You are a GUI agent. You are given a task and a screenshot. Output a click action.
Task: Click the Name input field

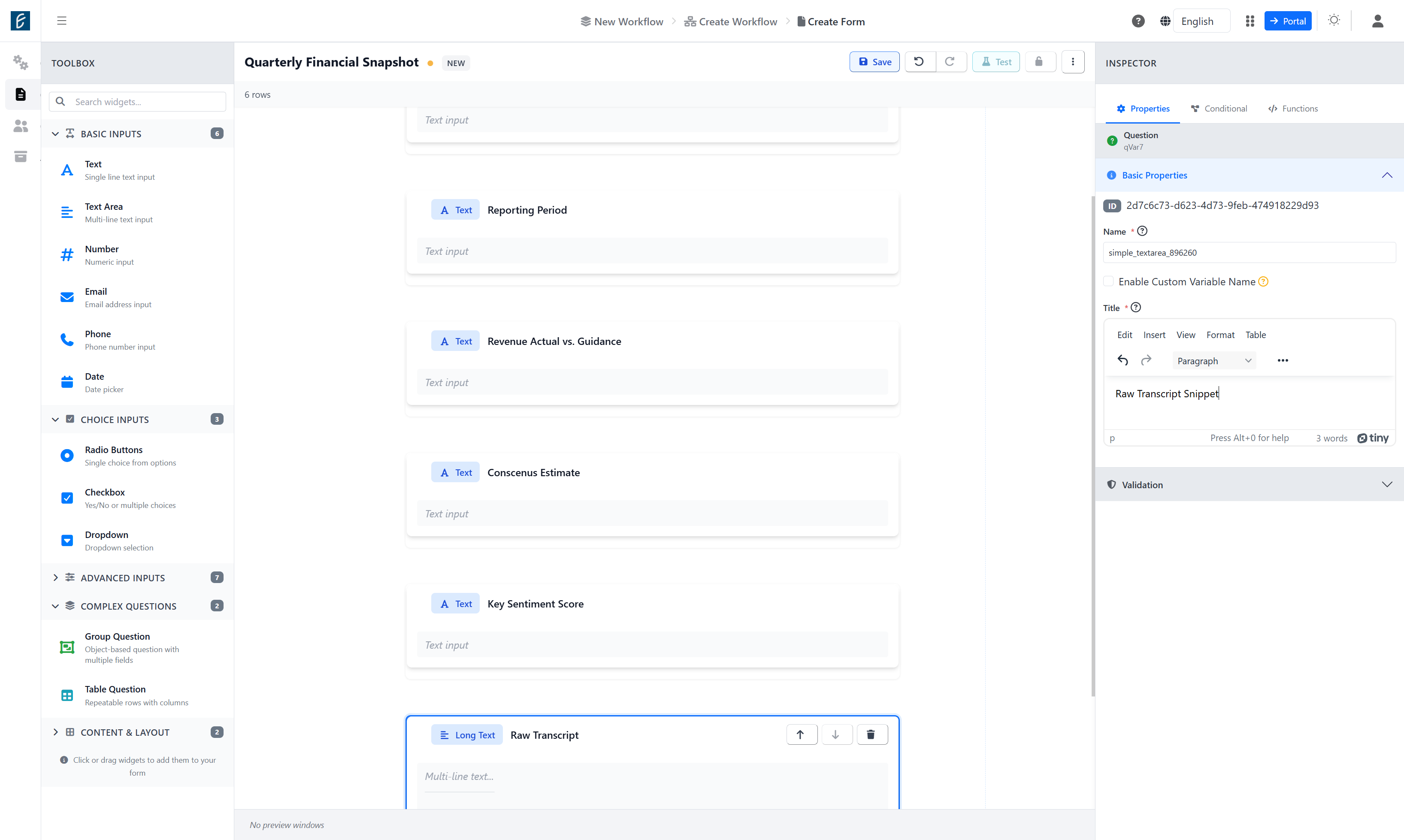(x=1250, y=252)
